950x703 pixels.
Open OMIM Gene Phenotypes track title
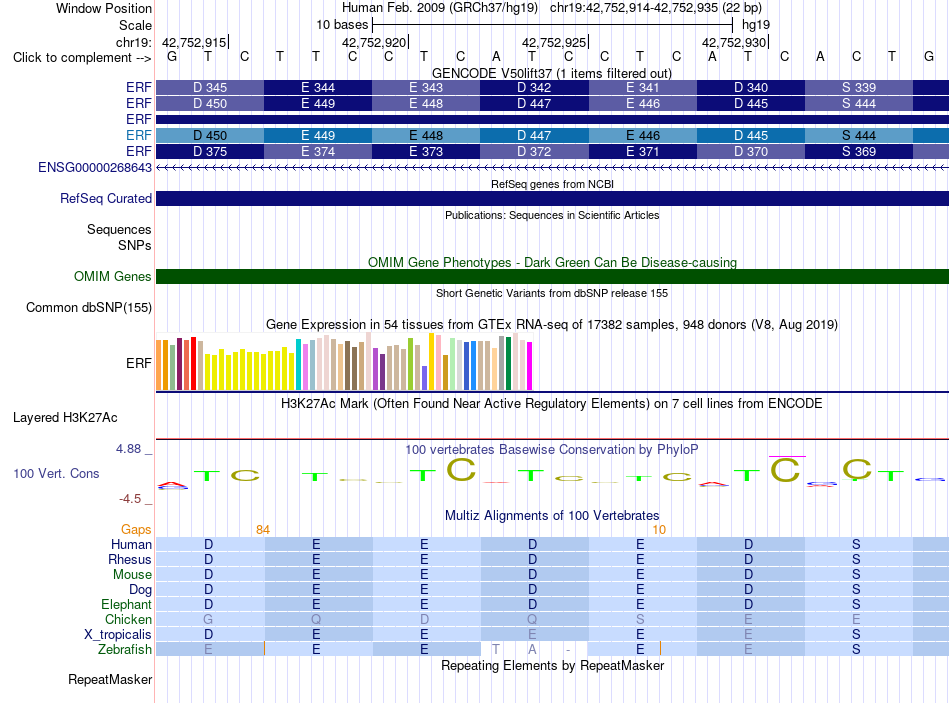(552, 262)
